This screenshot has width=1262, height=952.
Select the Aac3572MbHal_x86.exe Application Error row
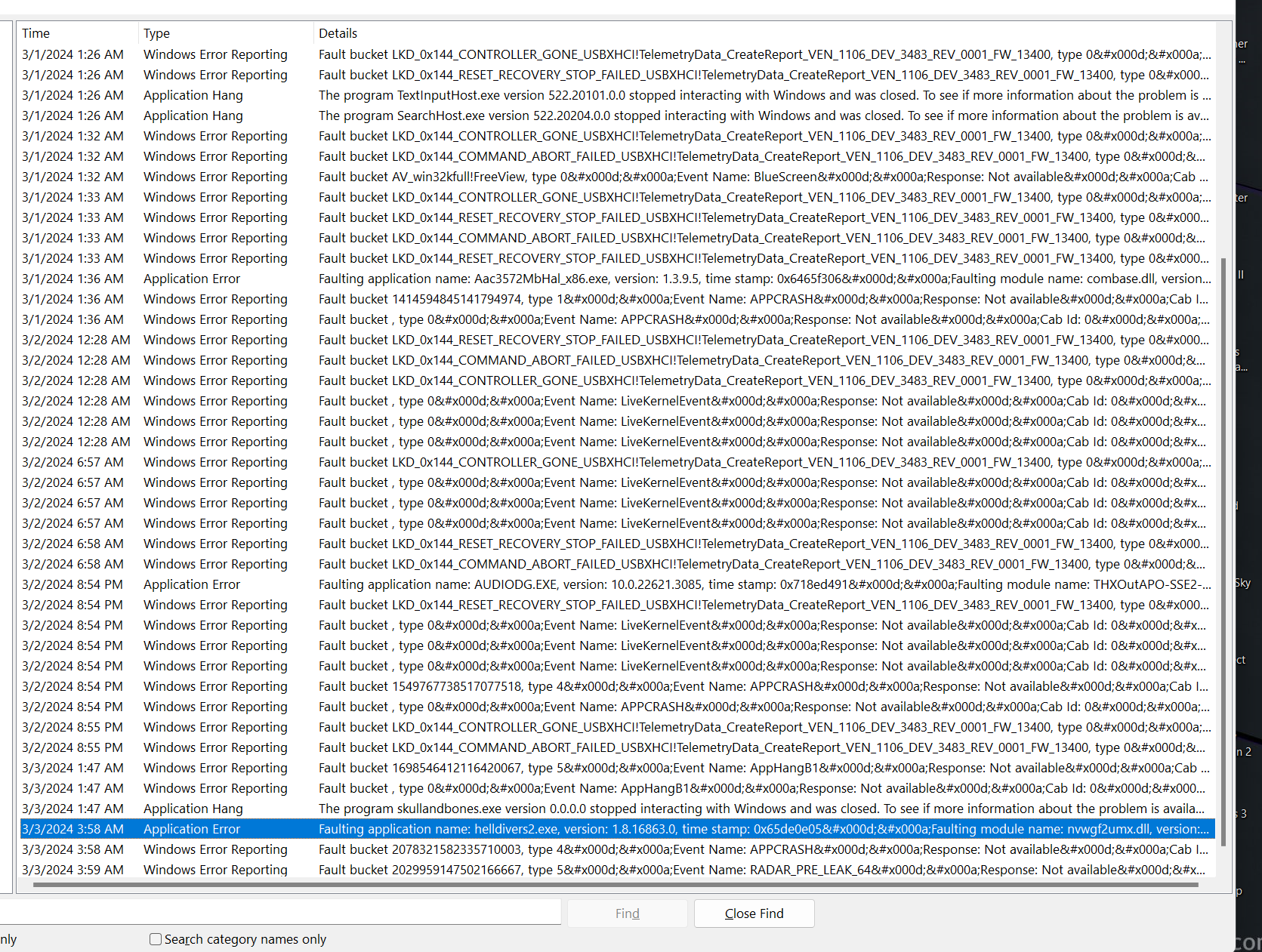(x=617, y=279)
